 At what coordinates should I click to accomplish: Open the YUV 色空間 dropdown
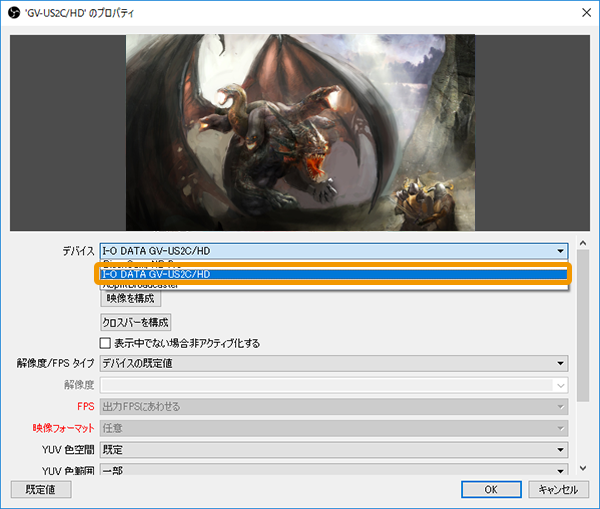[334, 450]
